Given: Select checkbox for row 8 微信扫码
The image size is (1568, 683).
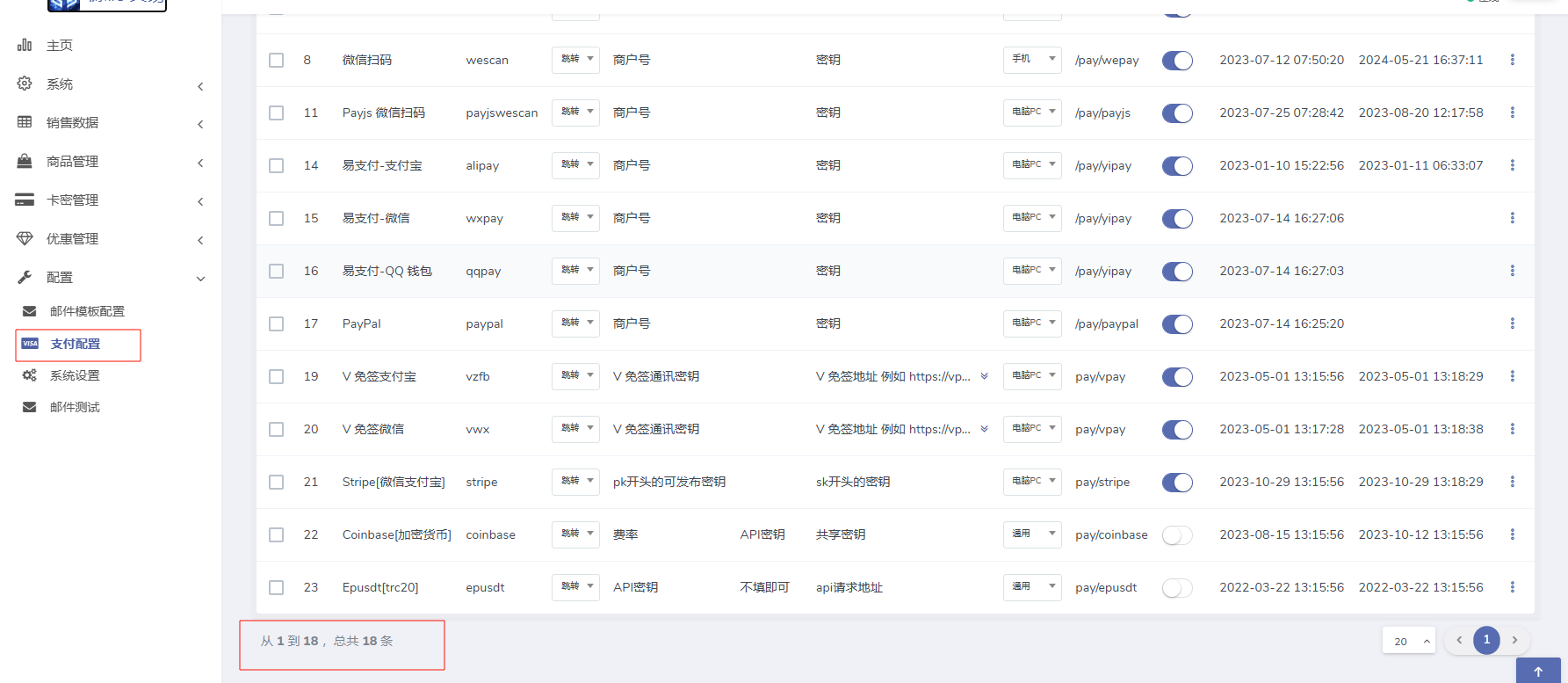Looking at the screenshot, I should (276, 60).
